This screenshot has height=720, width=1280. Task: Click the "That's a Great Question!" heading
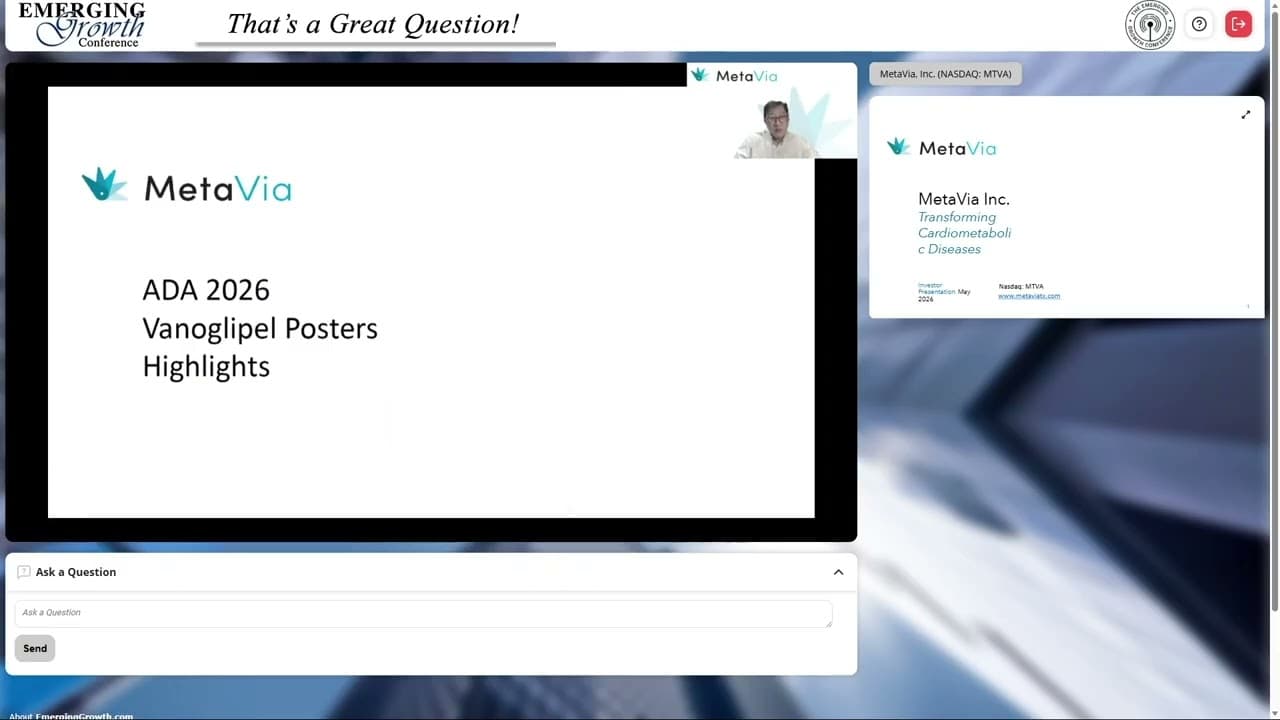[373, 24]
